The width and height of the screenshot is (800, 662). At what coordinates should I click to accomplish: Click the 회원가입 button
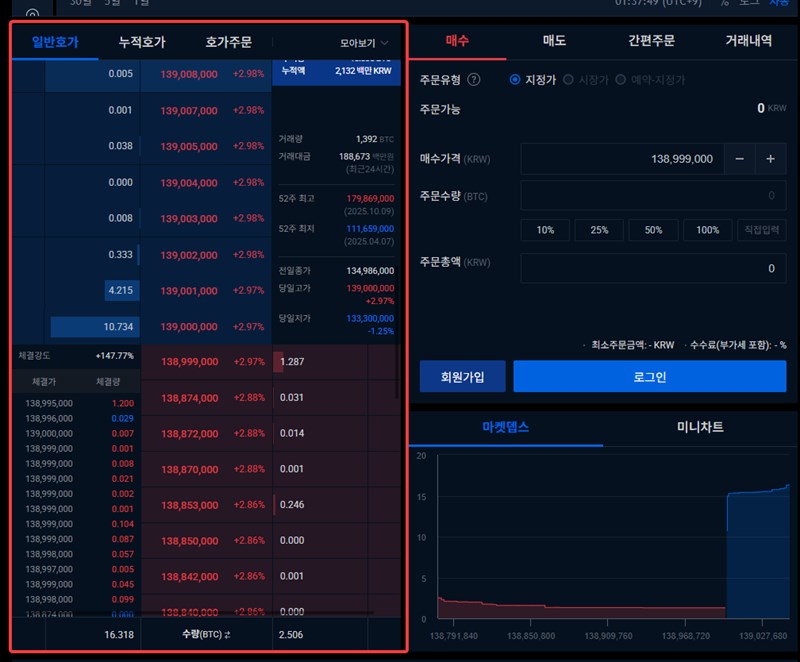462,377
